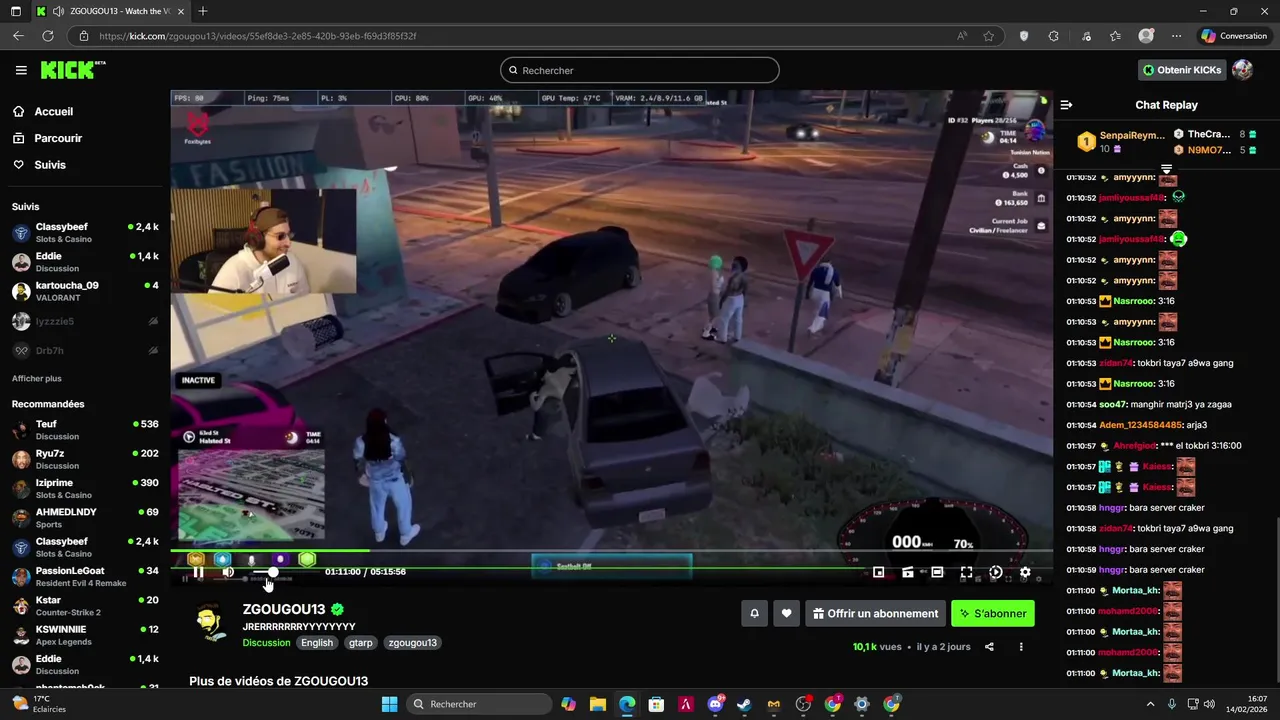Share the video via share icon
The image size is (1280, 720).
(x=989, y=647)
